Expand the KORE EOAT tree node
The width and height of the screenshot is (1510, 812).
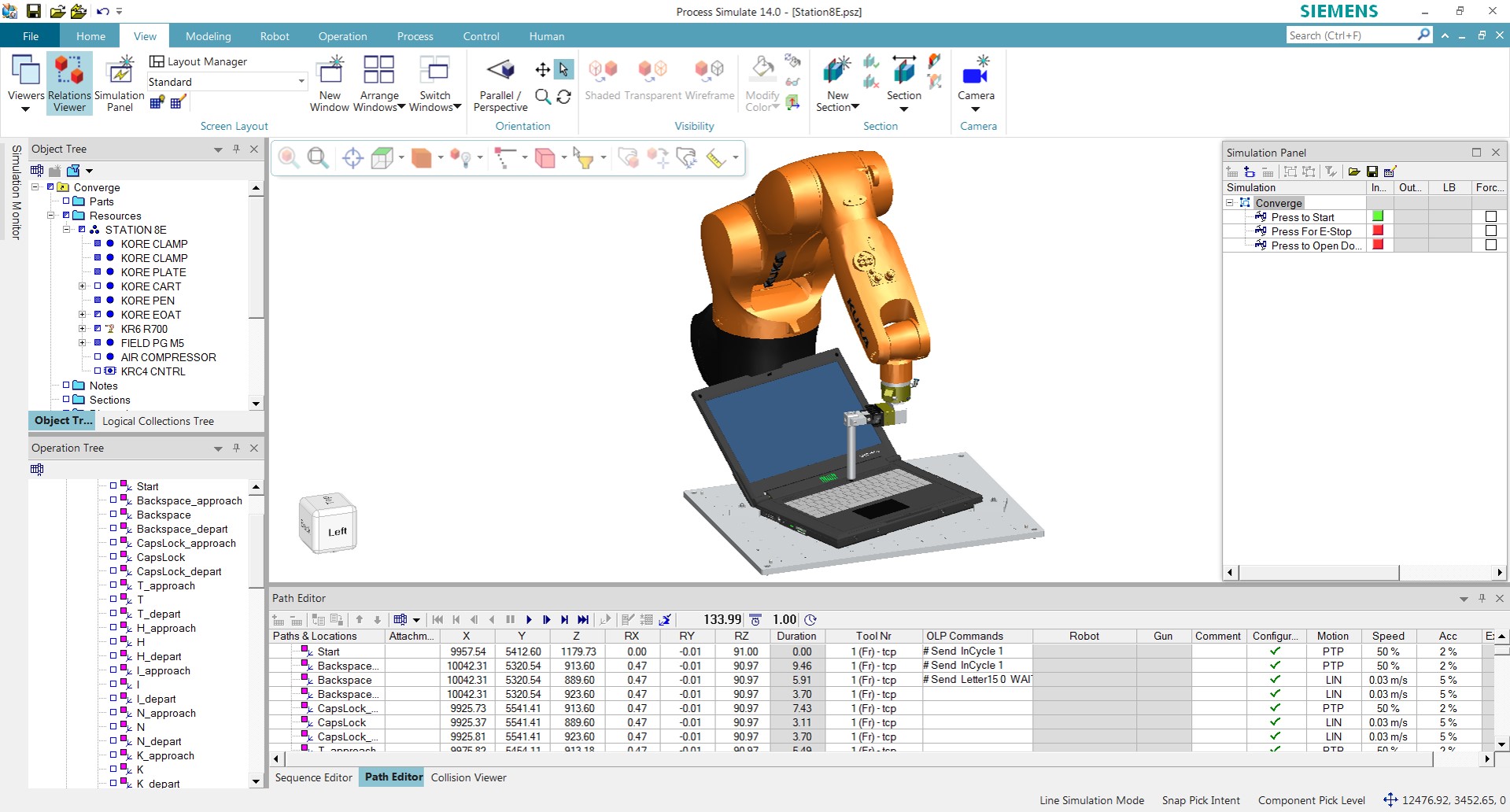[x=82, y=315]
